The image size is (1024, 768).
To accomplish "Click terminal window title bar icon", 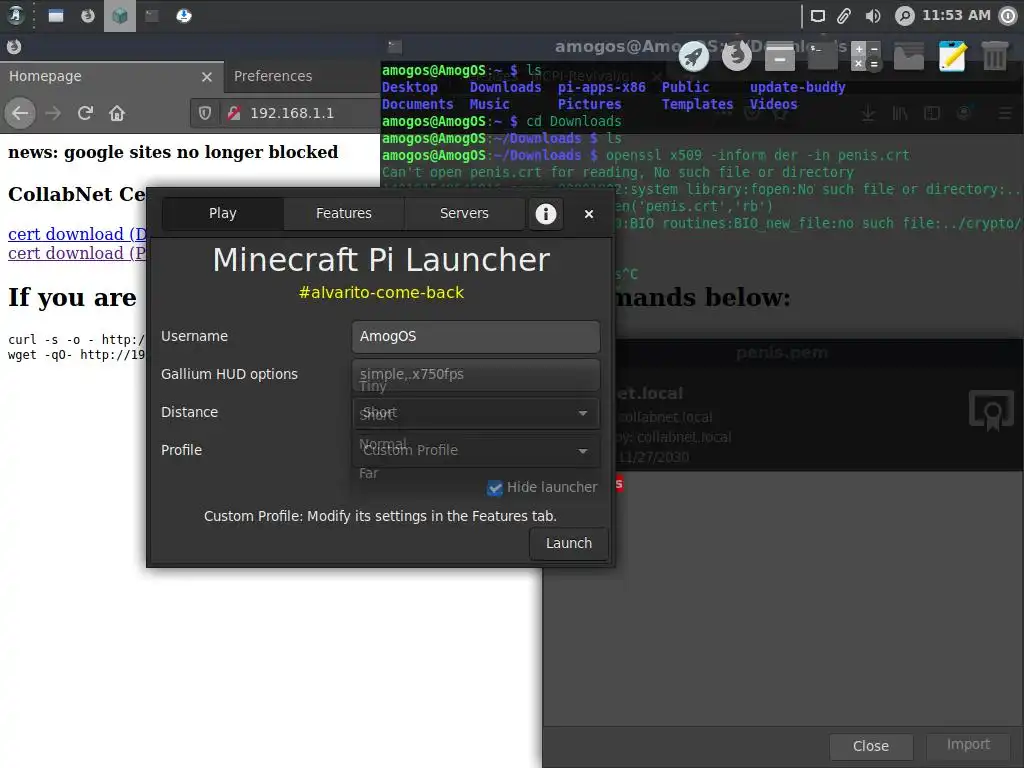I will tap(394, 46).
